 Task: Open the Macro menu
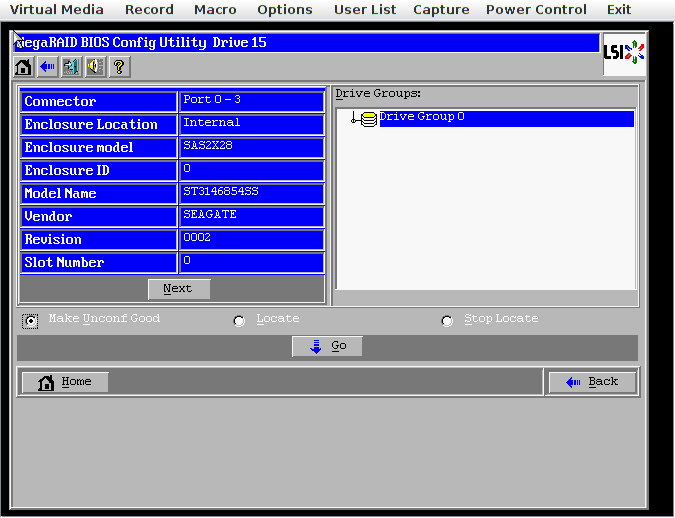215,9
